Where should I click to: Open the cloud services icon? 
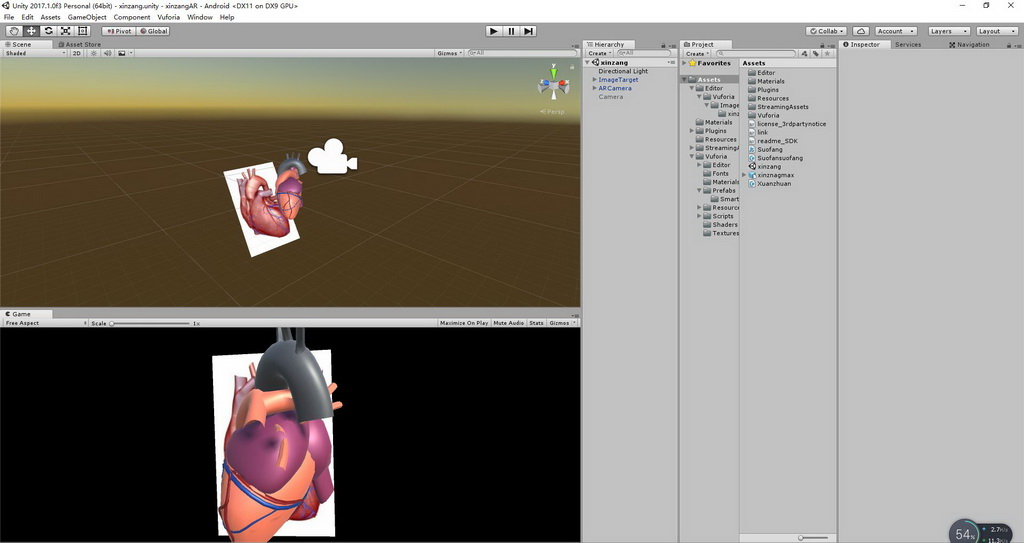861,31
